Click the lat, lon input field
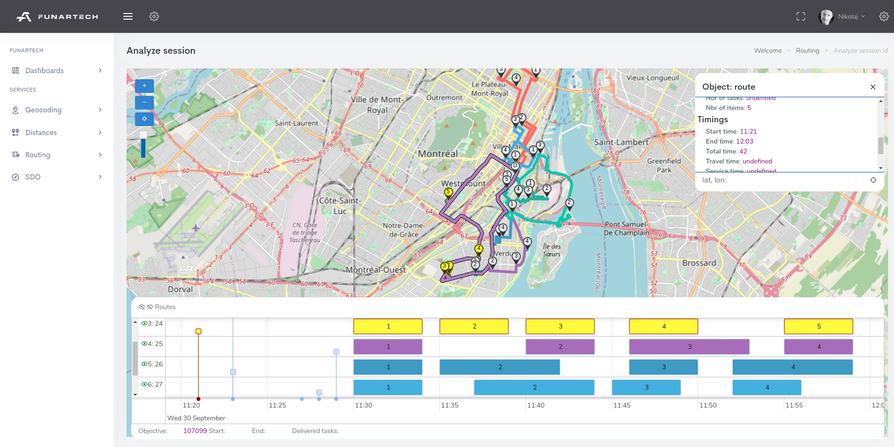 [780, 180]
